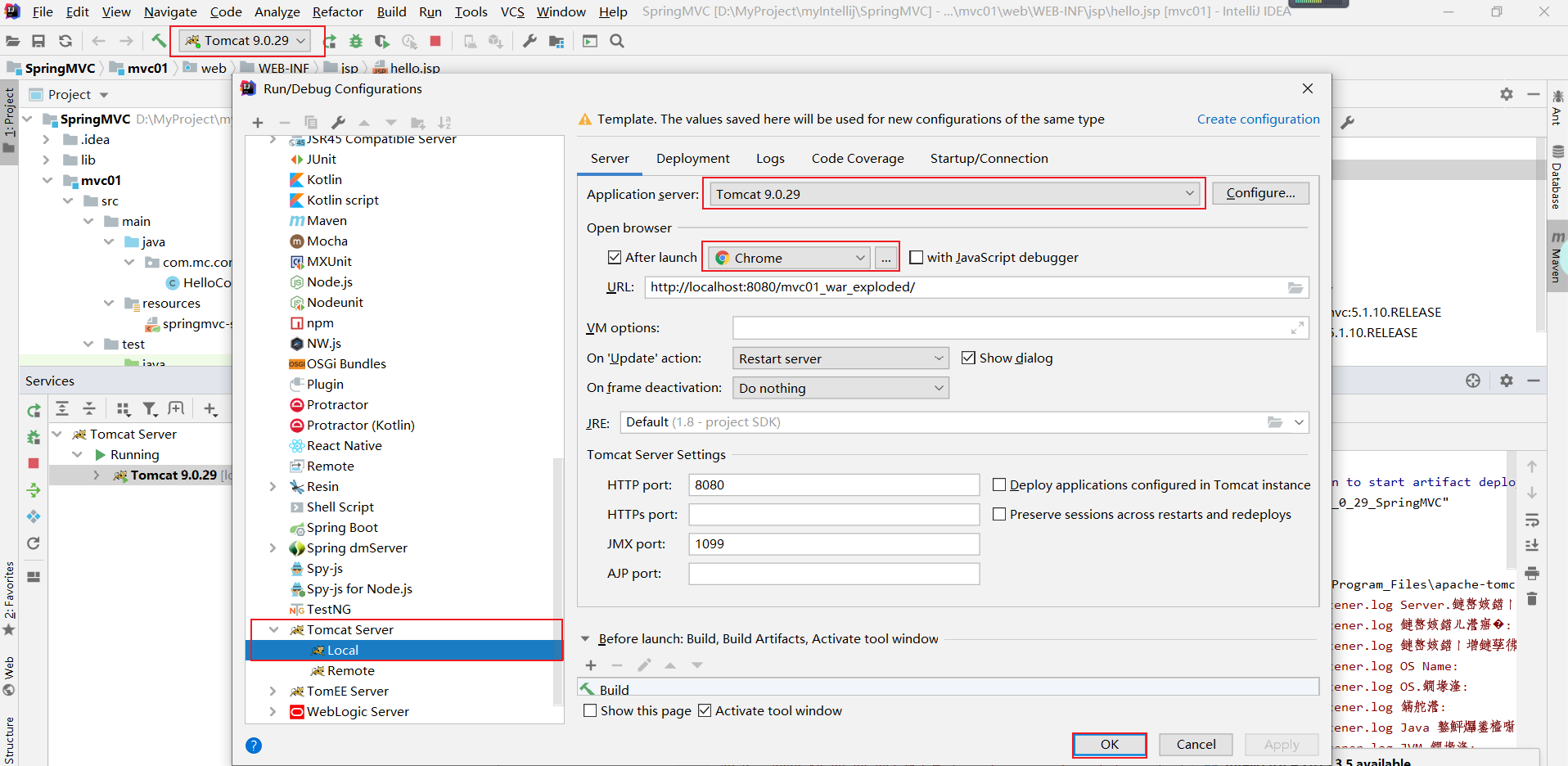Toggle After launch checkbox

point(615,257)
